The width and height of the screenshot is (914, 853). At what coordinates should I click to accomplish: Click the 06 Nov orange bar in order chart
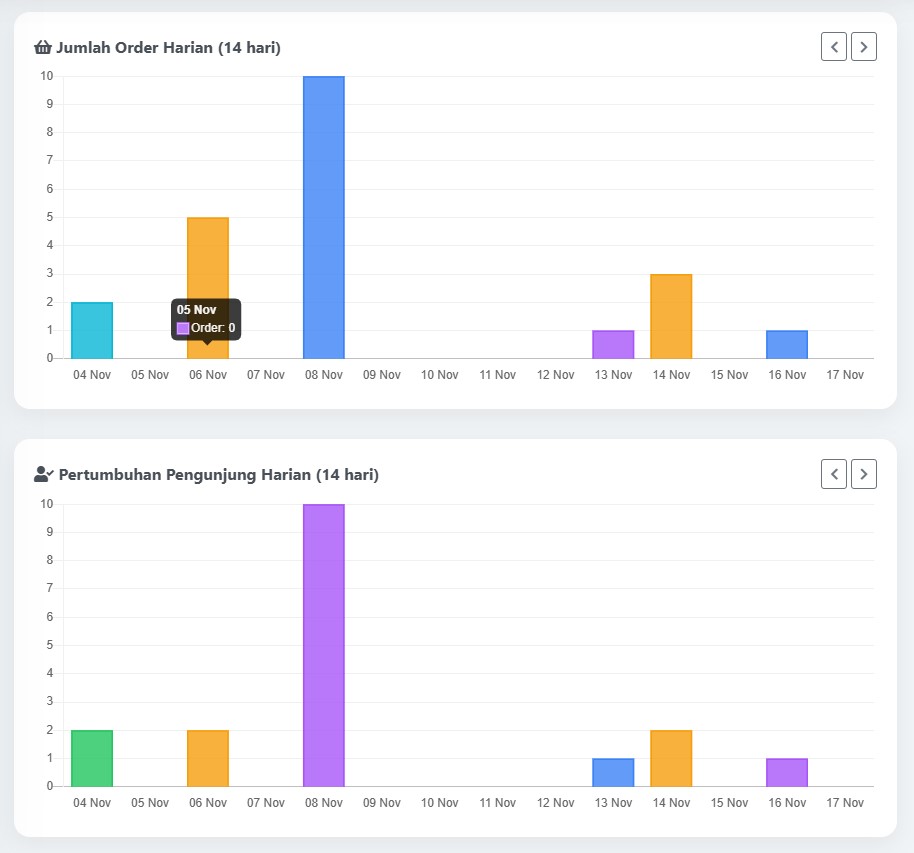click(x=208, y=260)
